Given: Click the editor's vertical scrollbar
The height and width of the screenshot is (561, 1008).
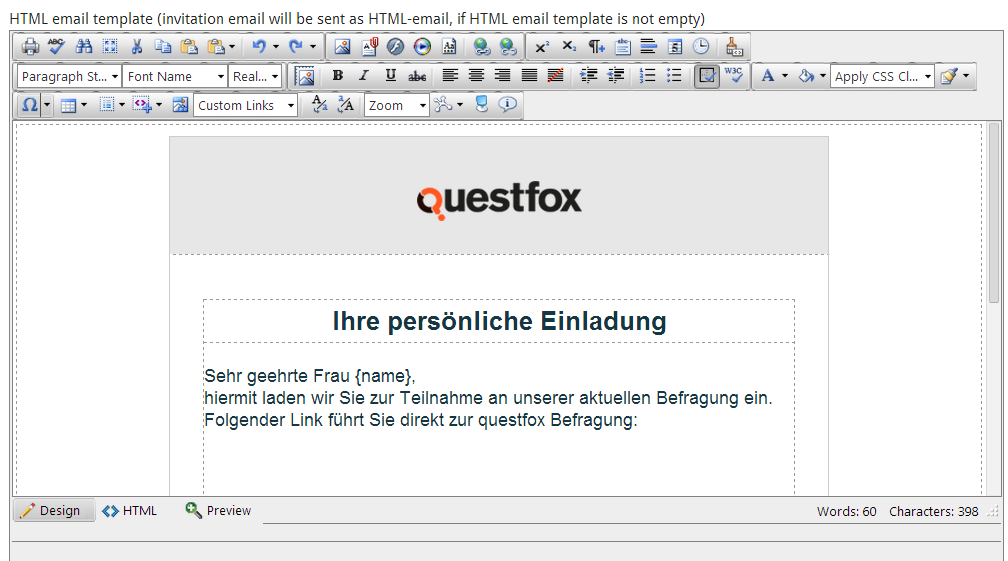Looking at the screenshot, I should click(x=993, y=300).
